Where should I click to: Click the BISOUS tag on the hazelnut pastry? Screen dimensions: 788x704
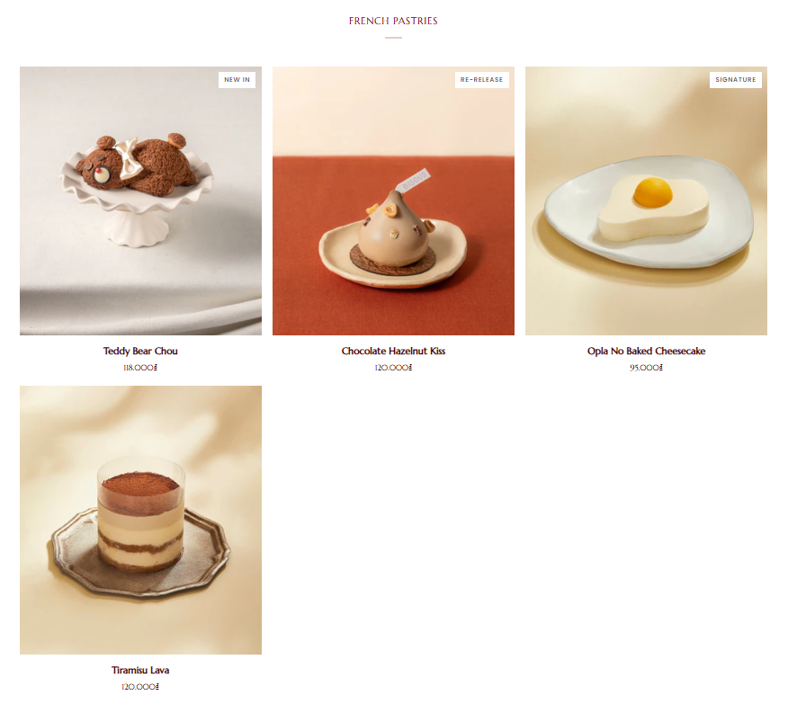click(x=415, y=180)
